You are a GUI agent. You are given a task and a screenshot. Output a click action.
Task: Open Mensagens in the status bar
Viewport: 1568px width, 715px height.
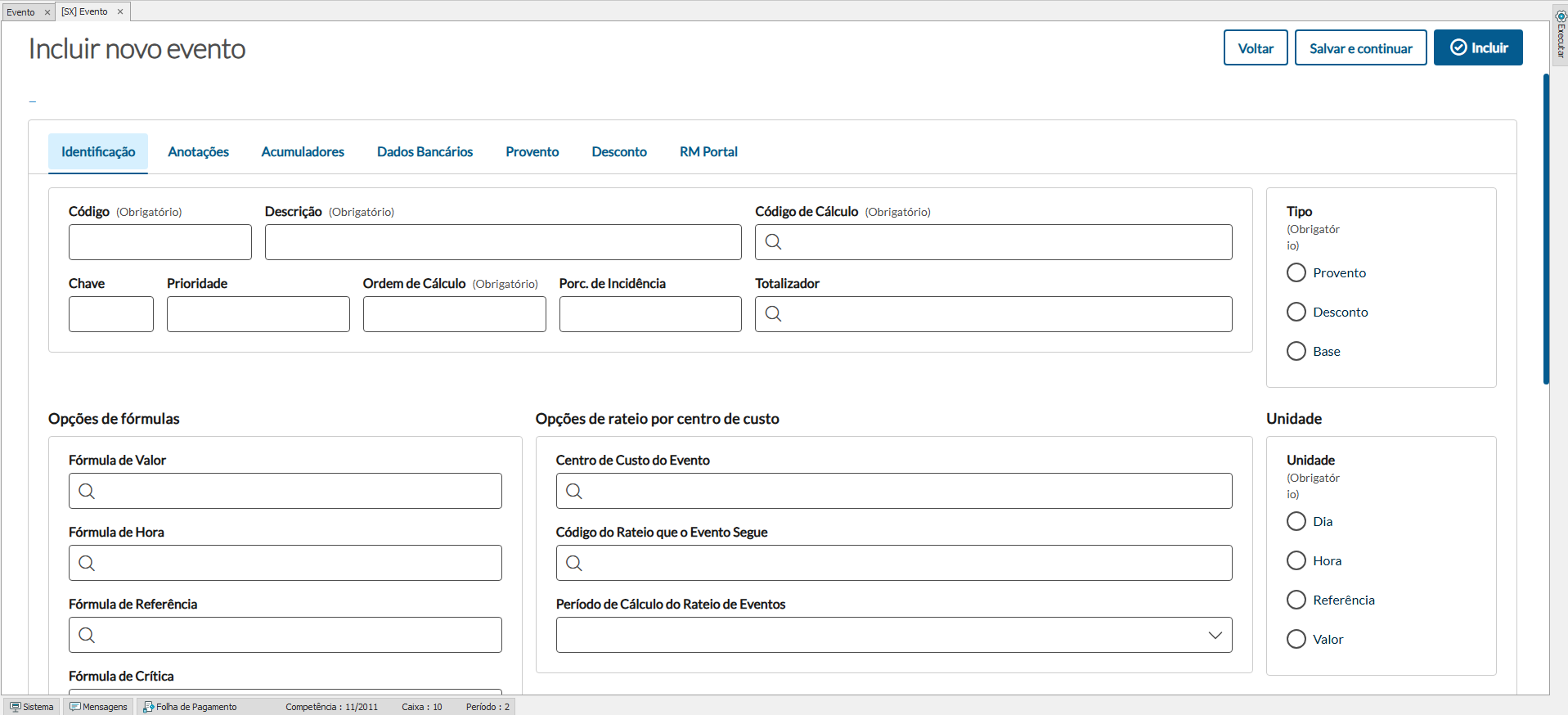click(x=99, y=707)
